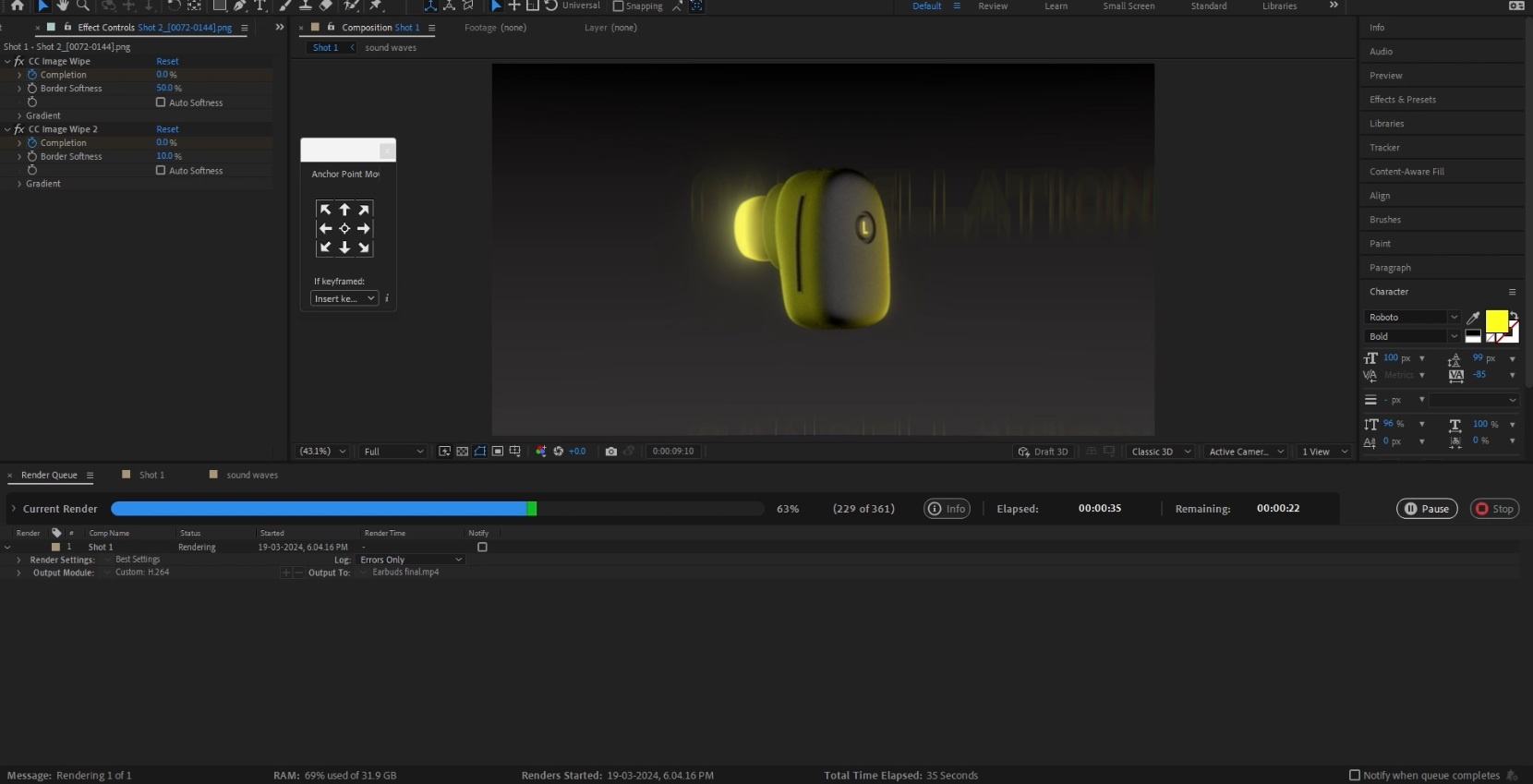1533x784 pixels.
Task: Pause the current render
Action: coord(1427,509)
